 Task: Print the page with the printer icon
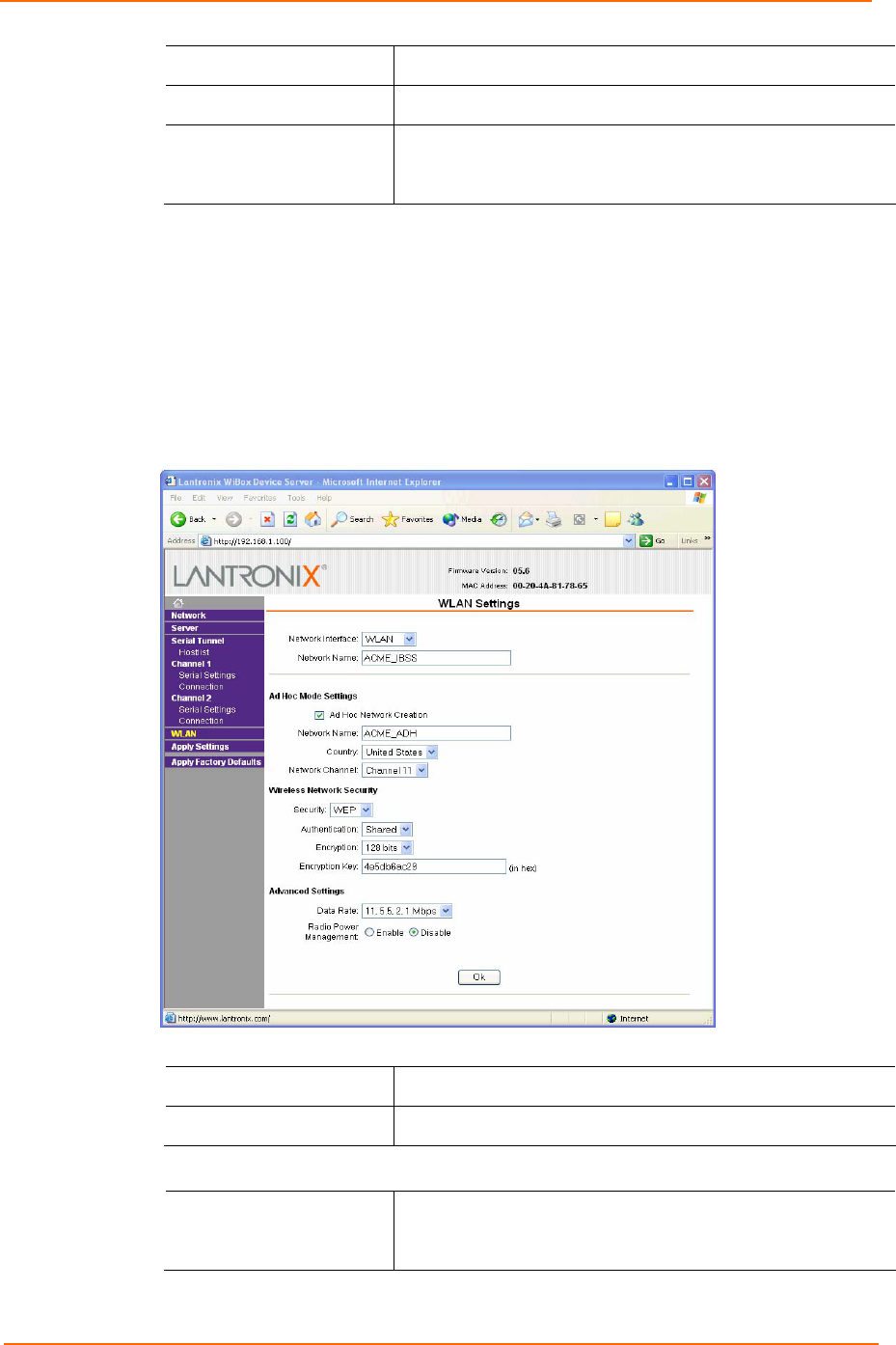click(554, 519)
